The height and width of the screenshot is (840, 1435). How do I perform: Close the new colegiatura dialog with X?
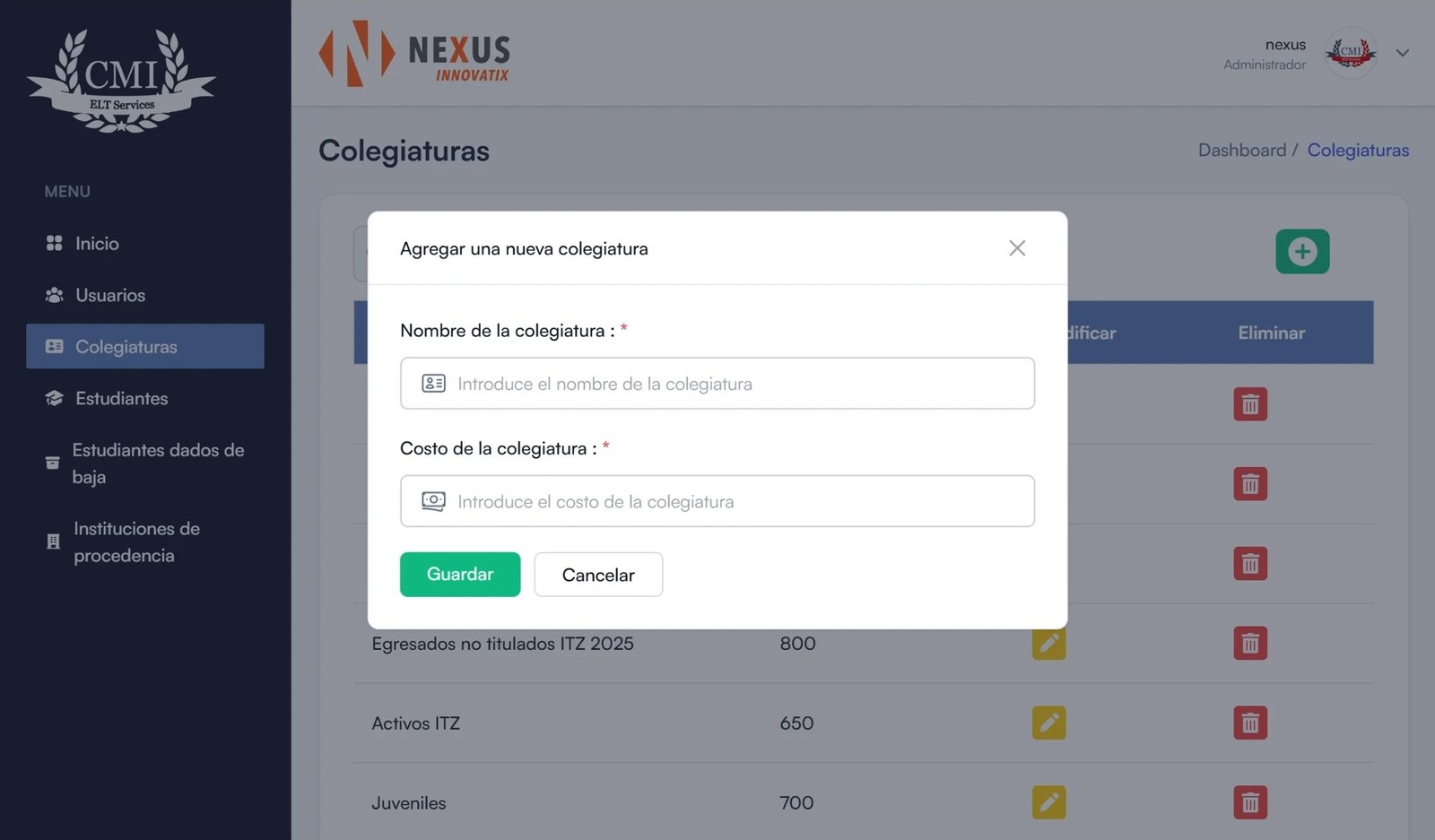click(1016, 248)
